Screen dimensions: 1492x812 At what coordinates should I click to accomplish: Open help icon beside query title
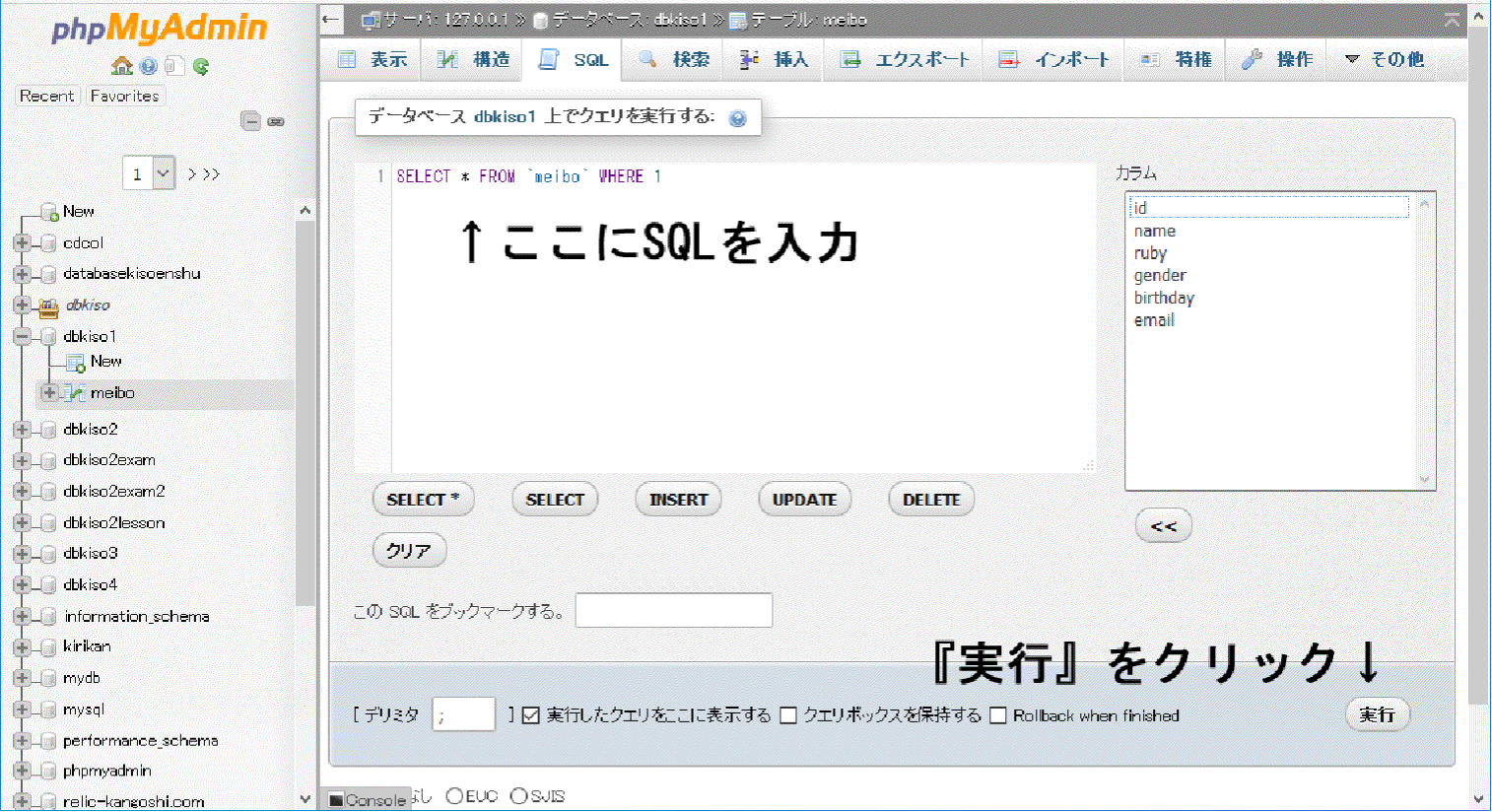[737, 118]
